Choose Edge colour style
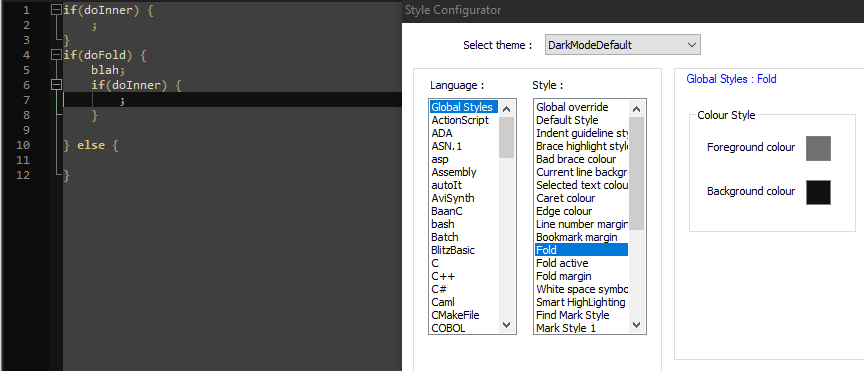Screen dimensions: 864x371 click(581, 211)
